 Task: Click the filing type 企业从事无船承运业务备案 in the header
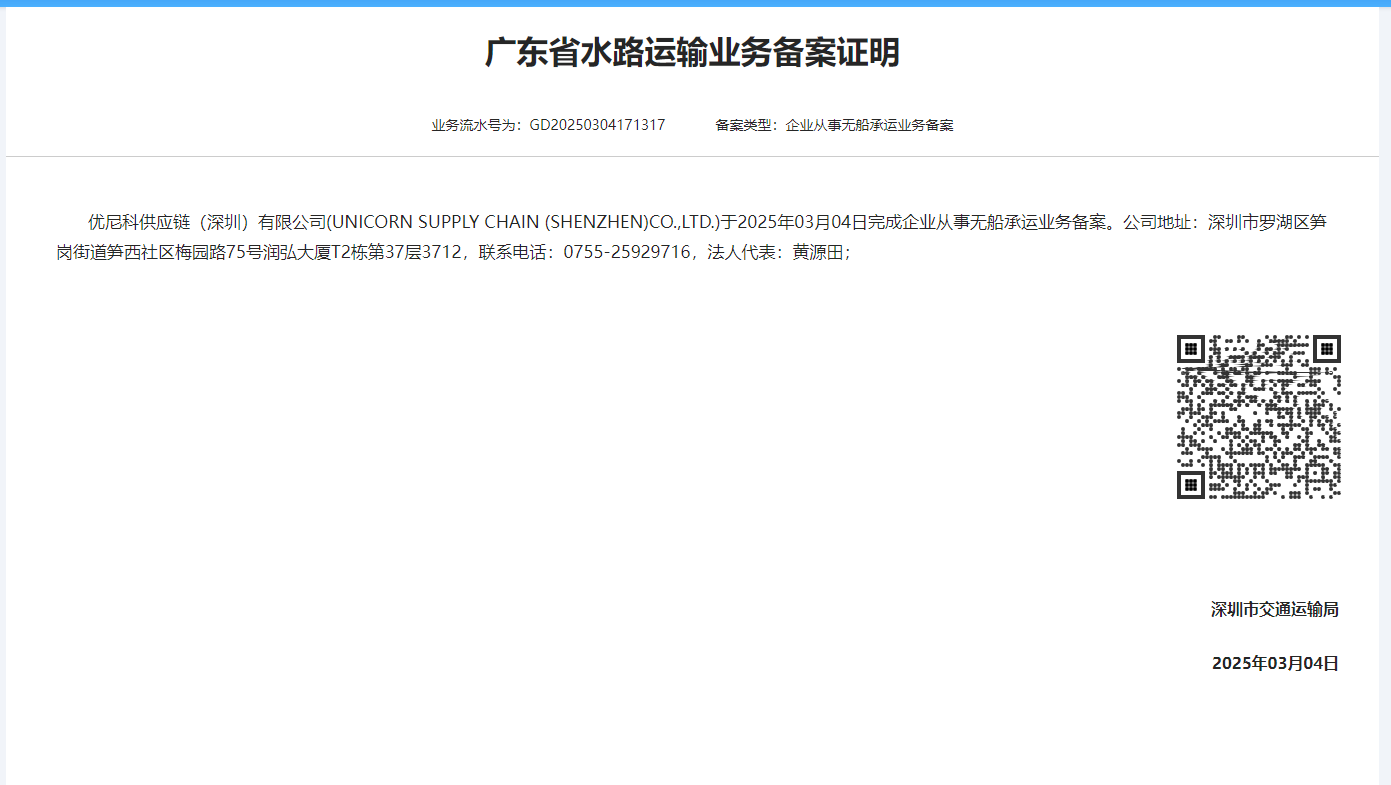[x=869, y=125]
